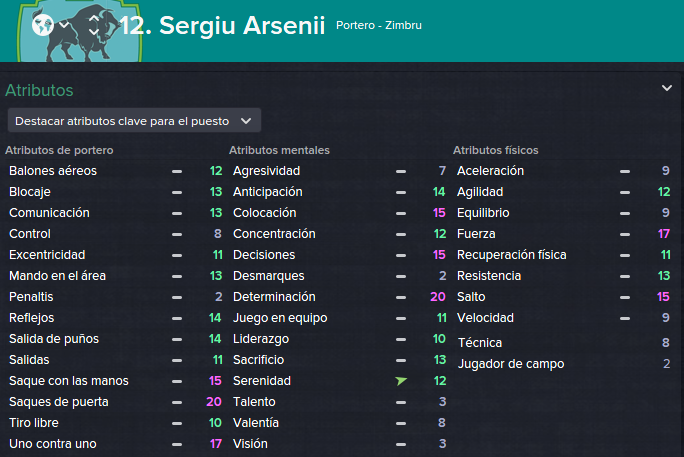Image resolution: width=684 pixels, height=457 pixels.
Task: Click the green rising arrow beside Serenidad
Action: coord(401,381)
